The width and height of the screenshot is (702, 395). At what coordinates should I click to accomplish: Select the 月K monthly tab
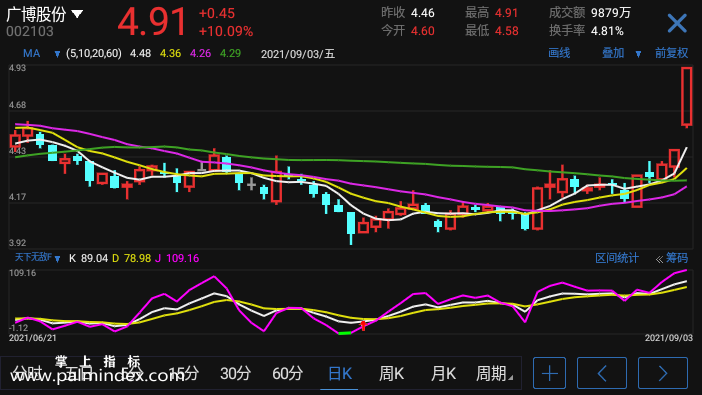point(443,373)
